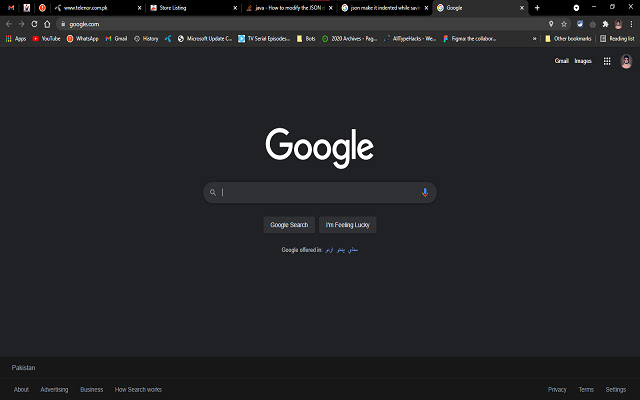Viewport: 640px width, 400px height.
Task: Open the Telenor icon bookmark
Action: click(168, 39)
